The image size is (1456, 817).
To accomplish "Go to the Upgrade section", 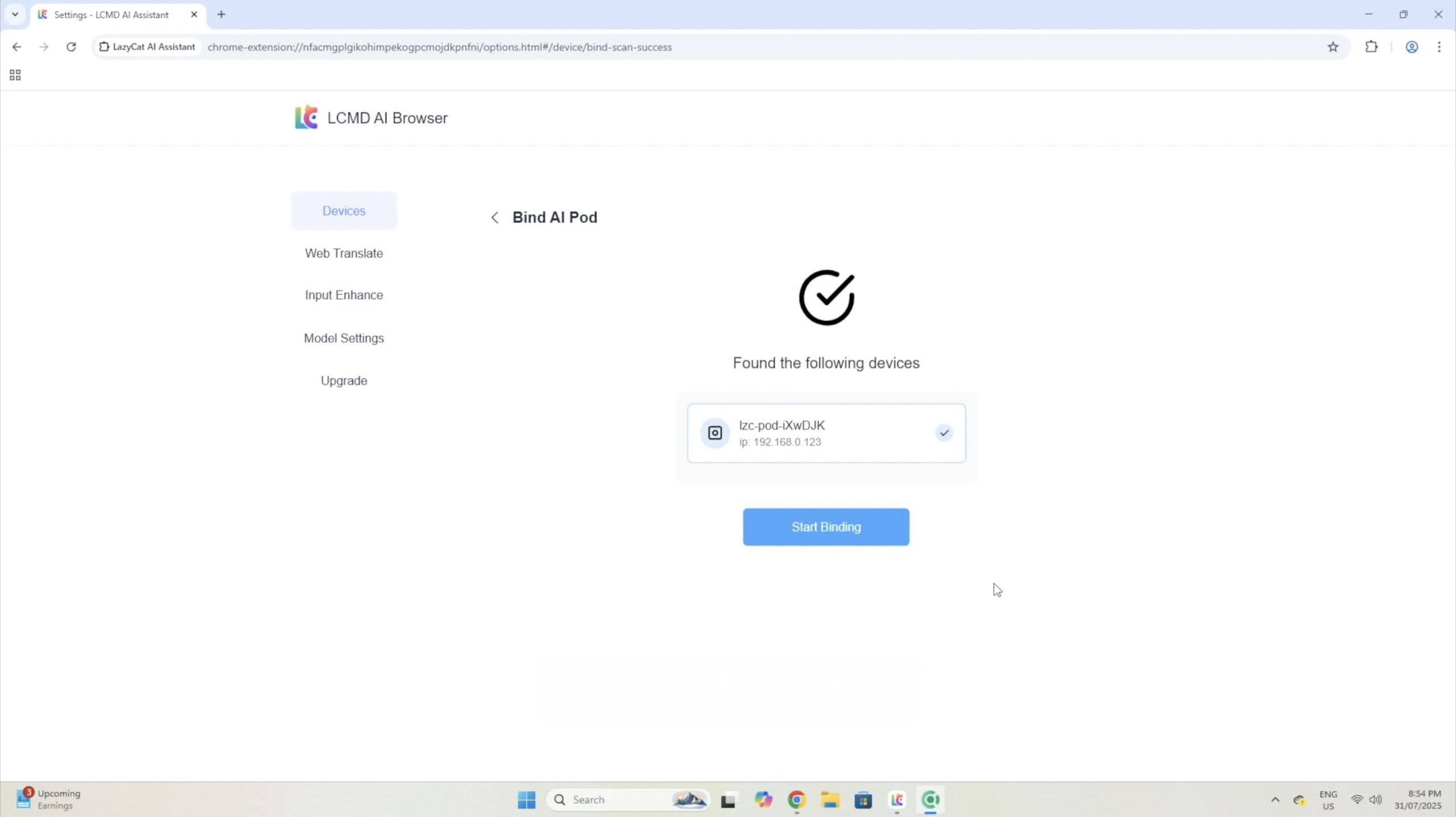I will (344, 381).
